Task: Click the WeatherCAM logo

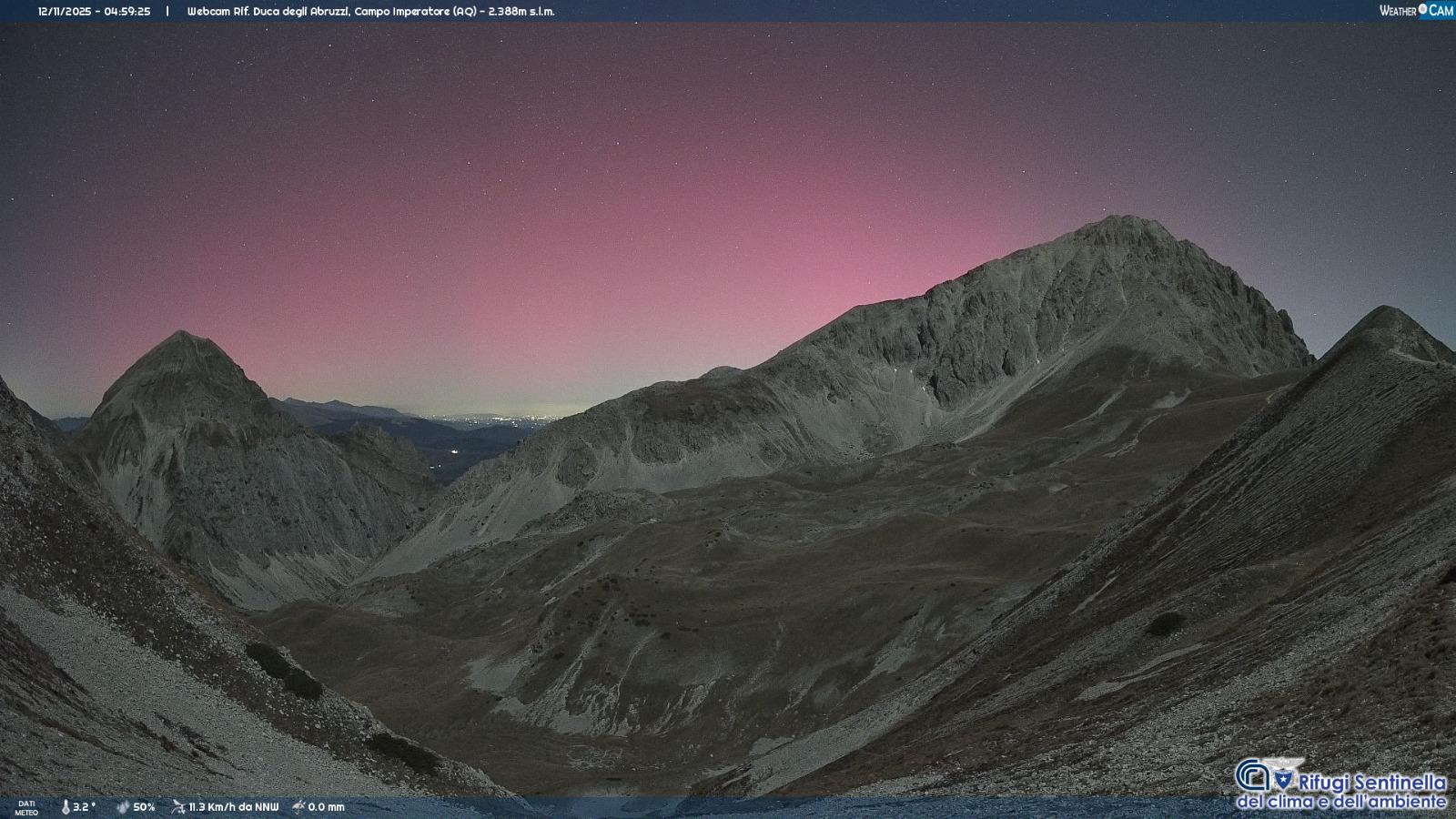Action: coord(1416,11)
